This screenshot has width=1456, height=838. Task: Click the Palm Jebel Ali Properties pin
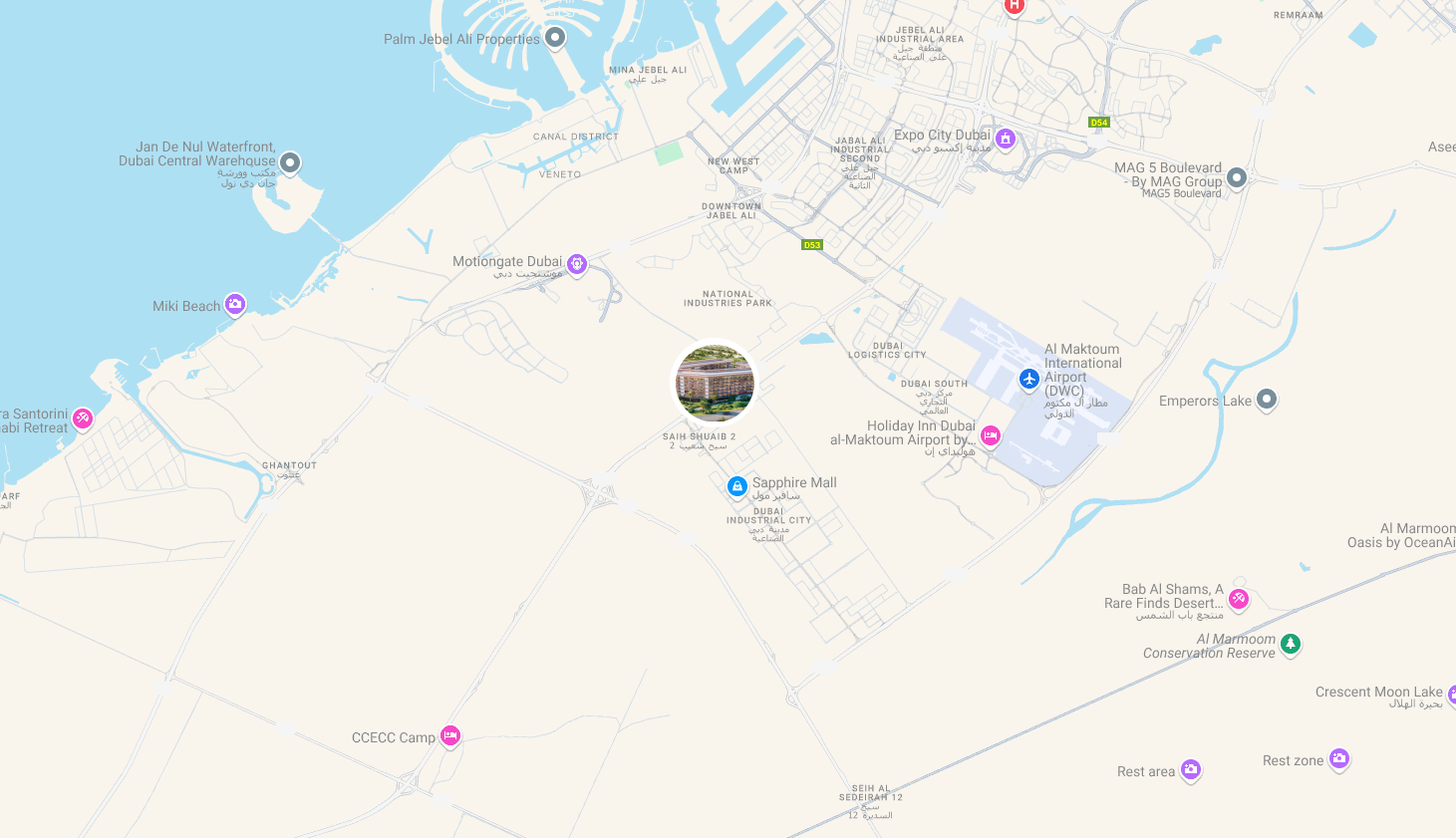coord(555,38)
